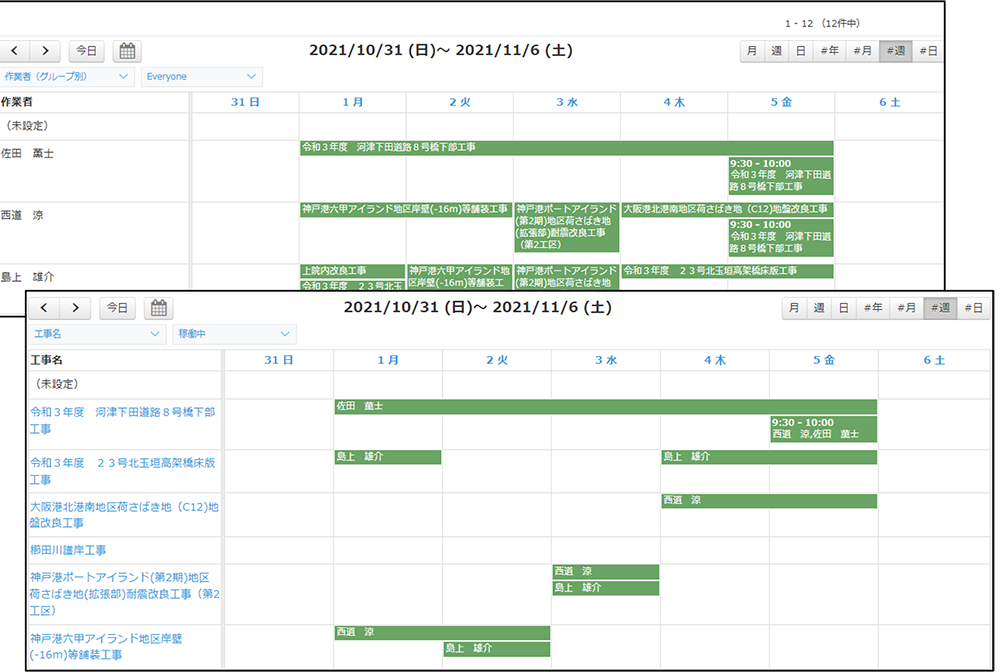Click next week arrow in the front calendar
Image resolution: width=1000 pixels, height=672 pixels.
[75, 308]
